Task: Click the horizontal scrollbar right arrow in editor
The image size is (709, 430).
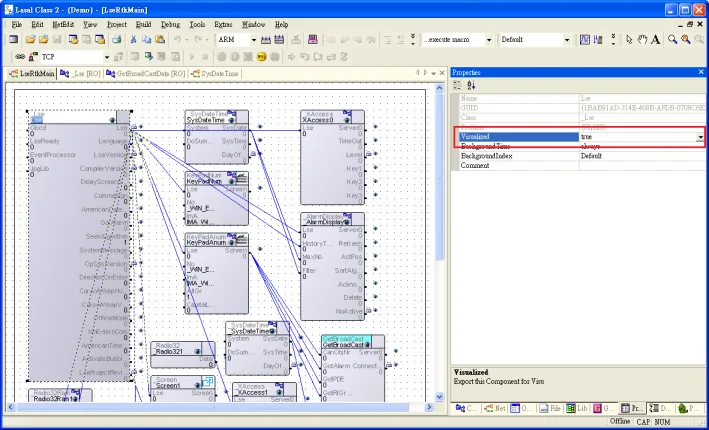Action: [429, 407]
